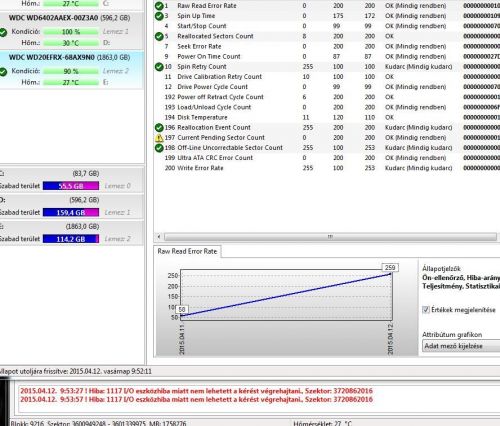Click green check icon beside Off-Line Uncorrectable Sector Count
Image resolution: width=500 pixels, height=426 pixels.
(x=159, y=148)
